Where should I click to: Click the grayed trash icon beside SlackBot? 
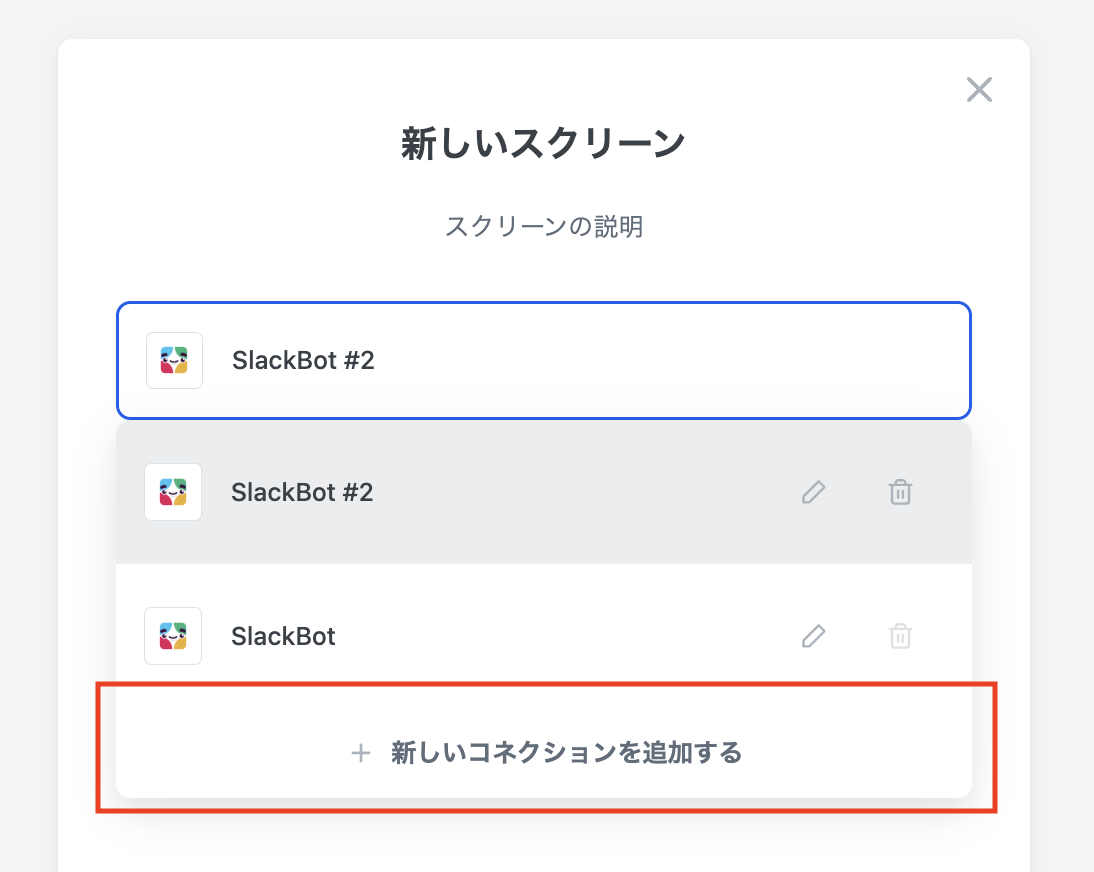pyautogui.click(x=899, y=636)
